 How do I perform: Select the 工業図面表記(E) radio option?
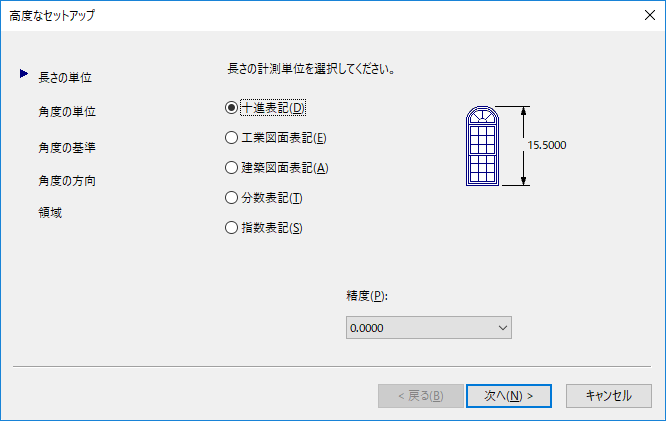point(232,138)
